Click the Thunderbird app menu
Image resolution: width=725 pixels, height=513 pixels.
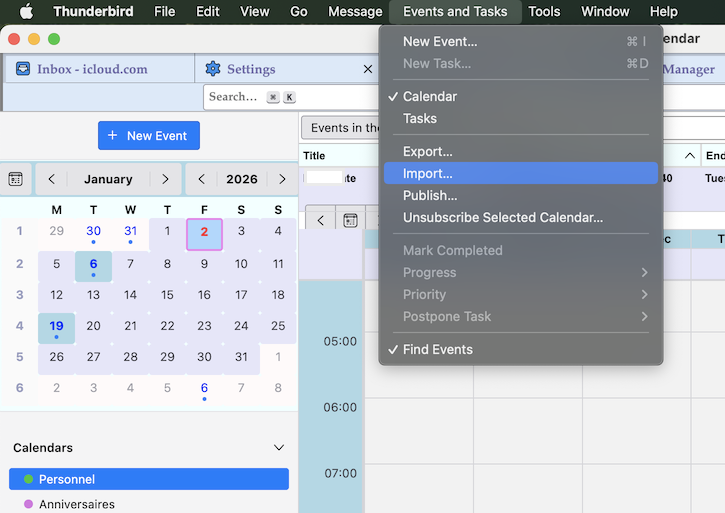pyautogui.click(x=93, y=11)
